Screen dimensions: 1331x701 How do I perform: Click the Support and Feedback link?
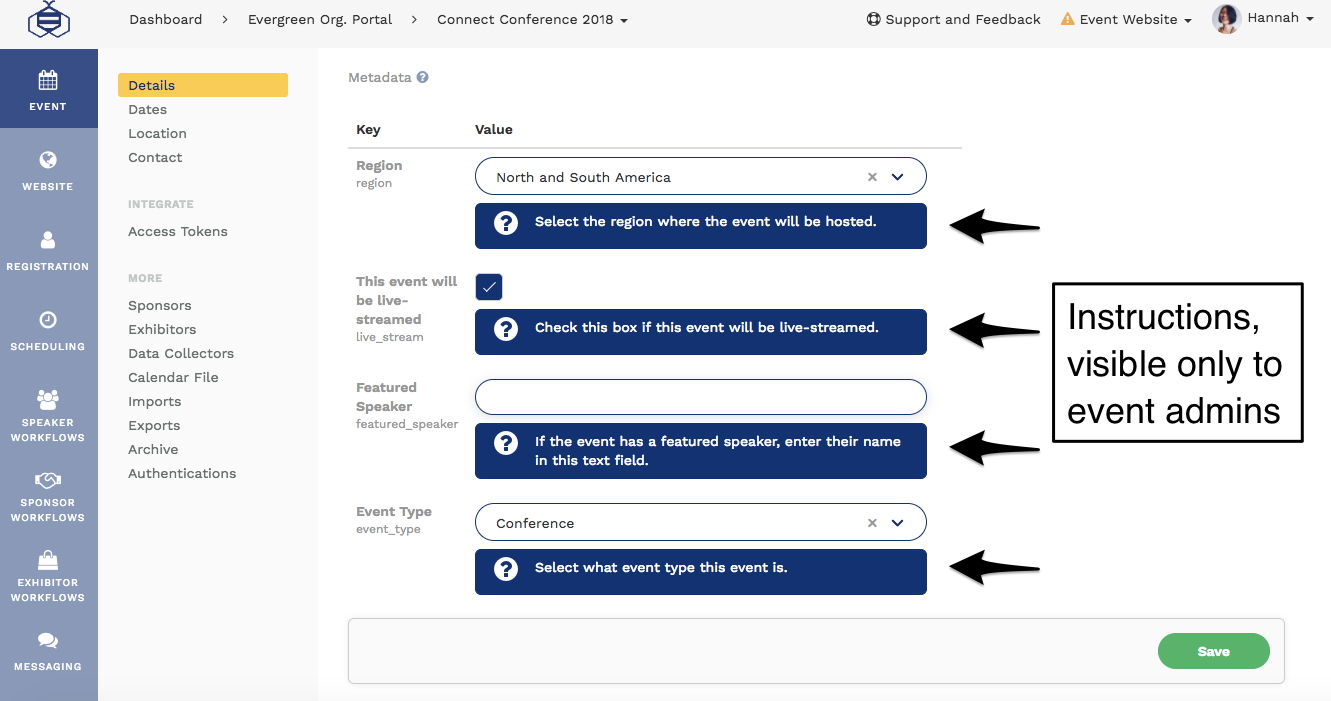[x=963, y=19]
